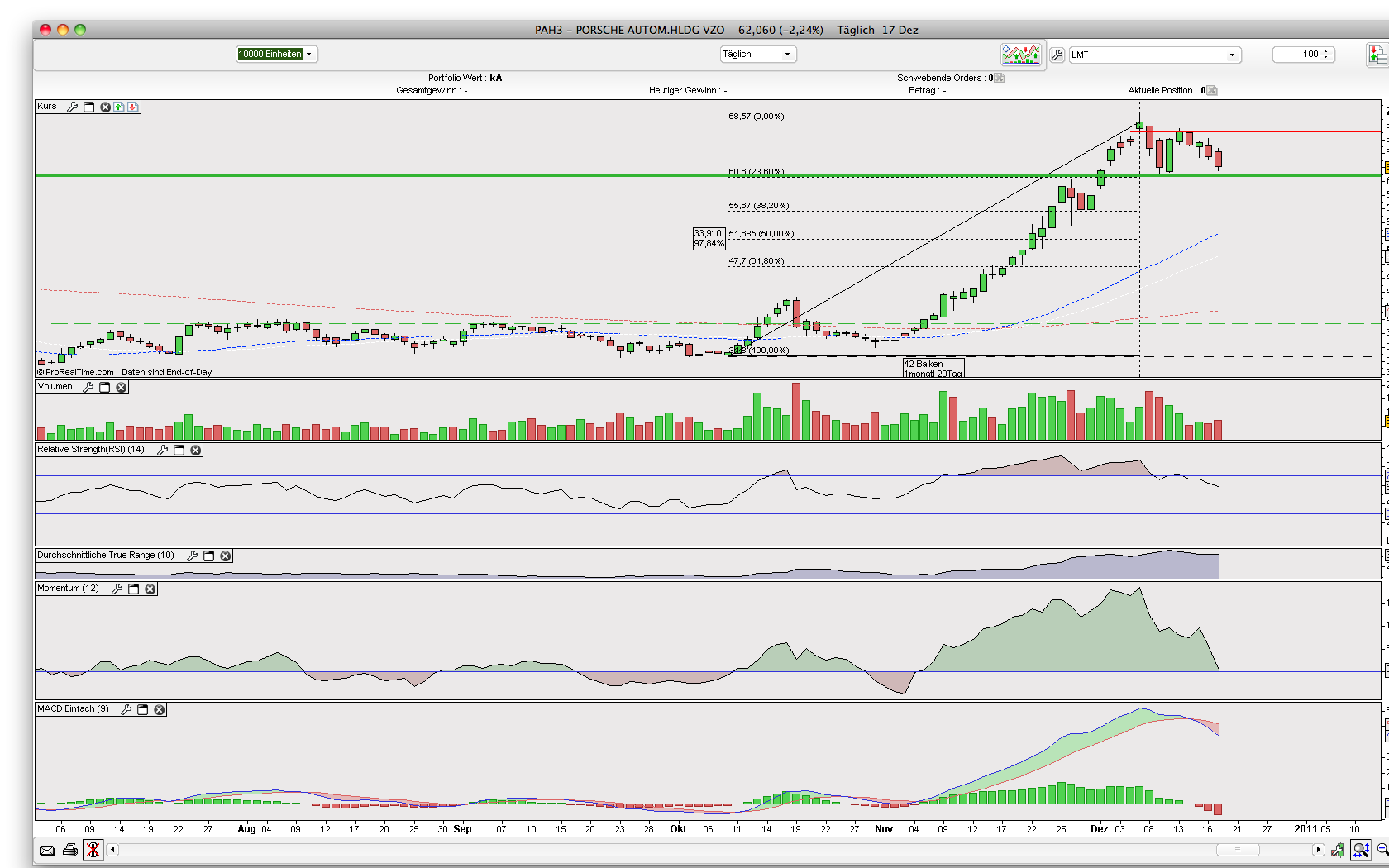Click the Volumen panel label
1389x868 pixels.
point(55,387)
